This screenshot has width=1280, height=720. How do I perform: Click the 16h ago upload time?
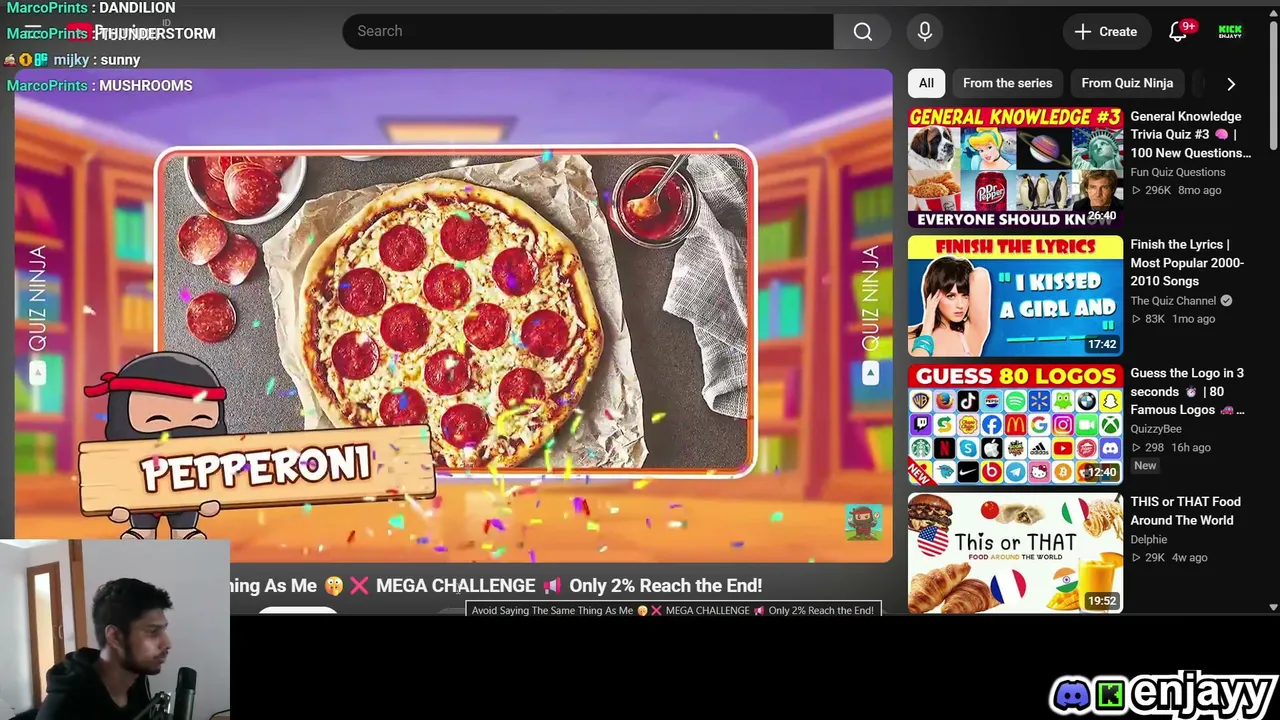[1191, 447]
